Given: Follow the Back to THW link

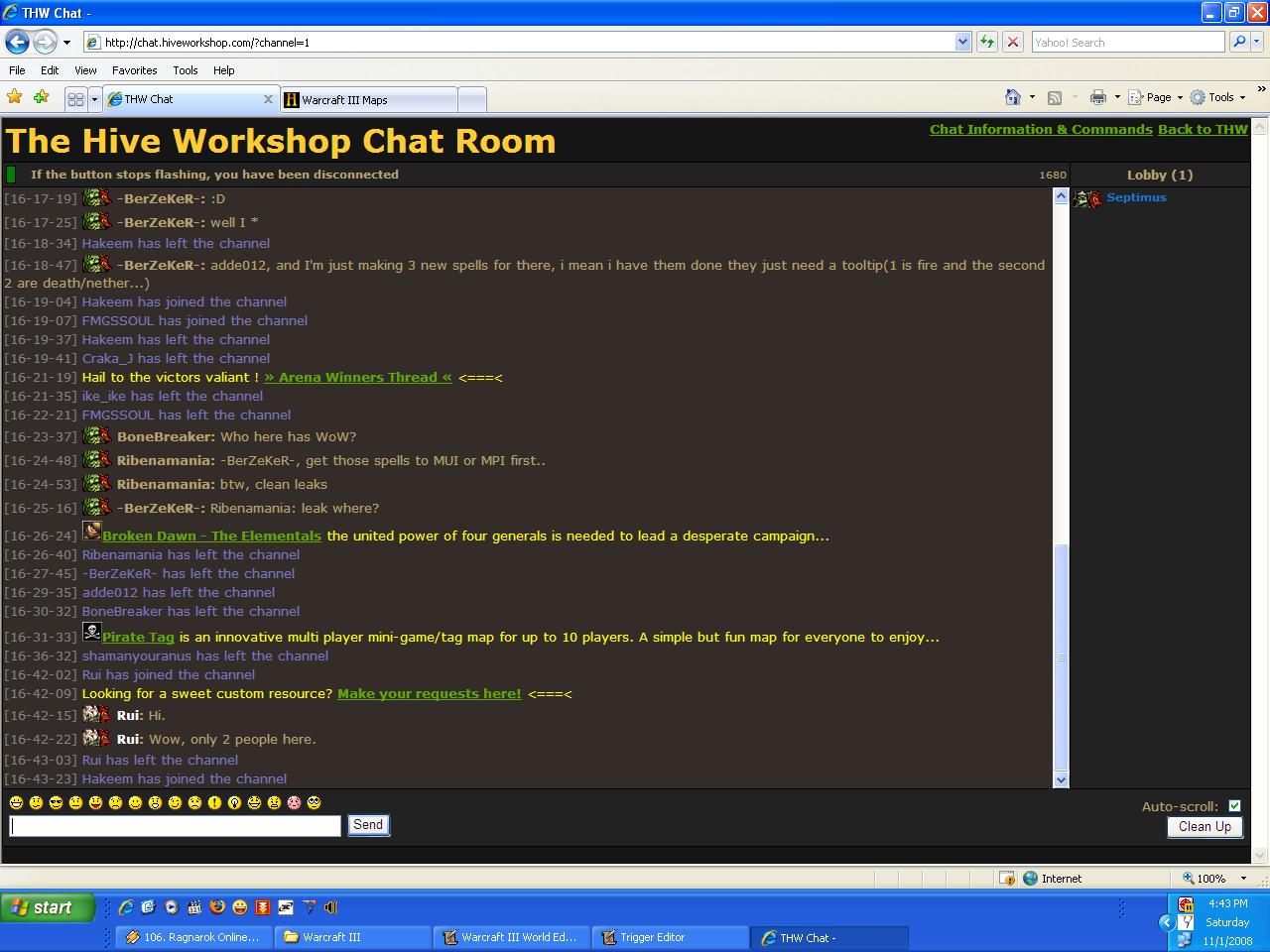Looking at the screenshot, I should (x=1203, y=129).
